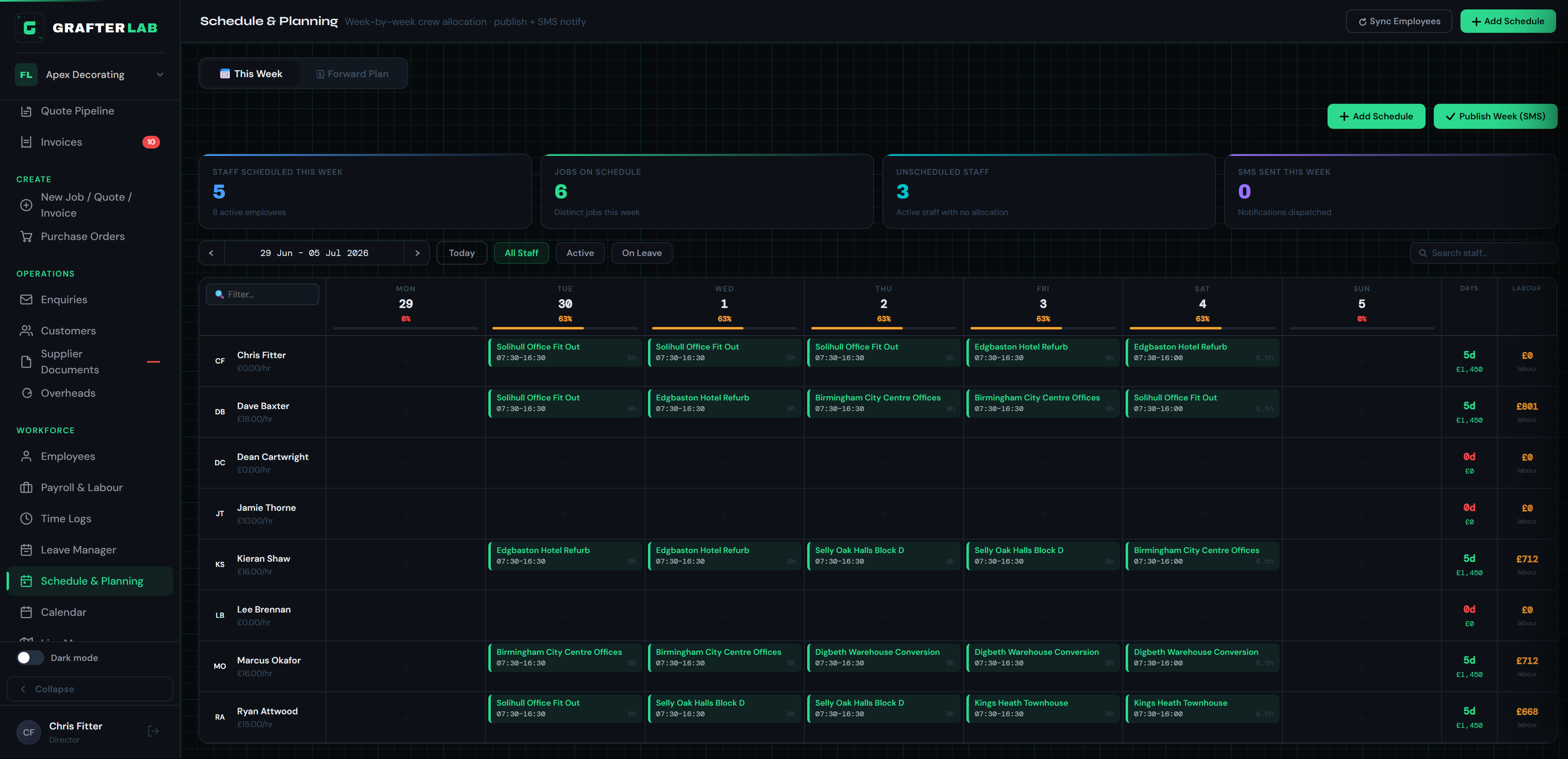Collapse the sidebar
The height and width of the screenshot is (759, 1568).
tap(90, 690)
